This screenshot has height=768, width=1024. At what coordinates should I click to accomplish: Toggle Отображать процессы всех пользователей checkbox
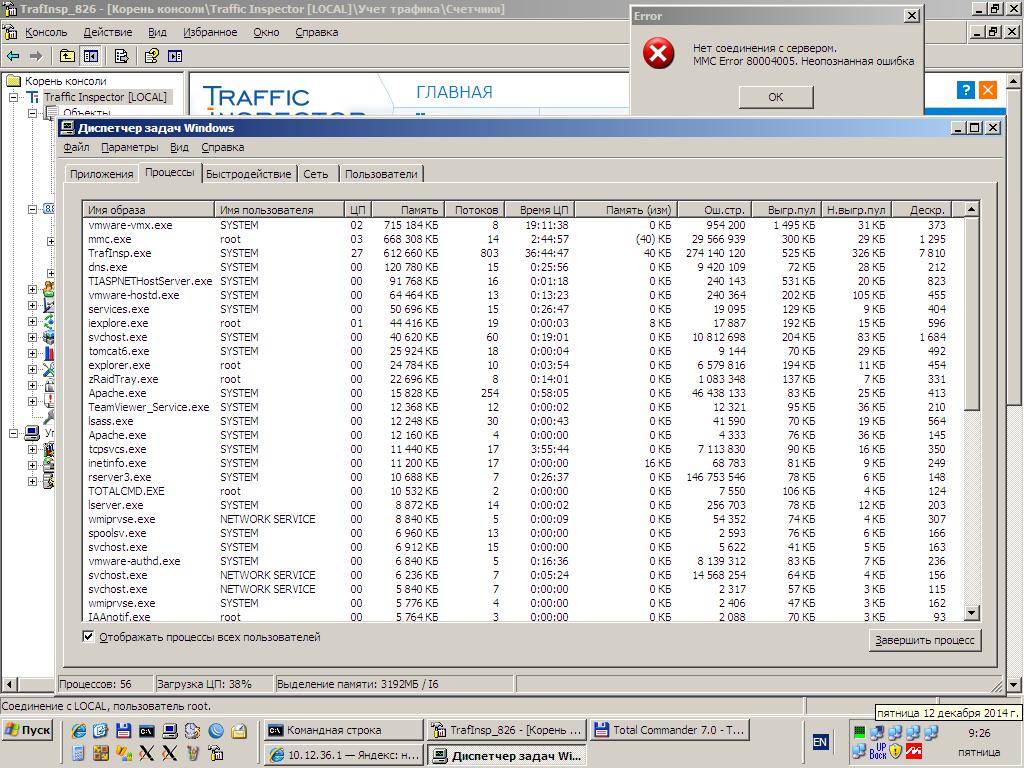[88, 637]
